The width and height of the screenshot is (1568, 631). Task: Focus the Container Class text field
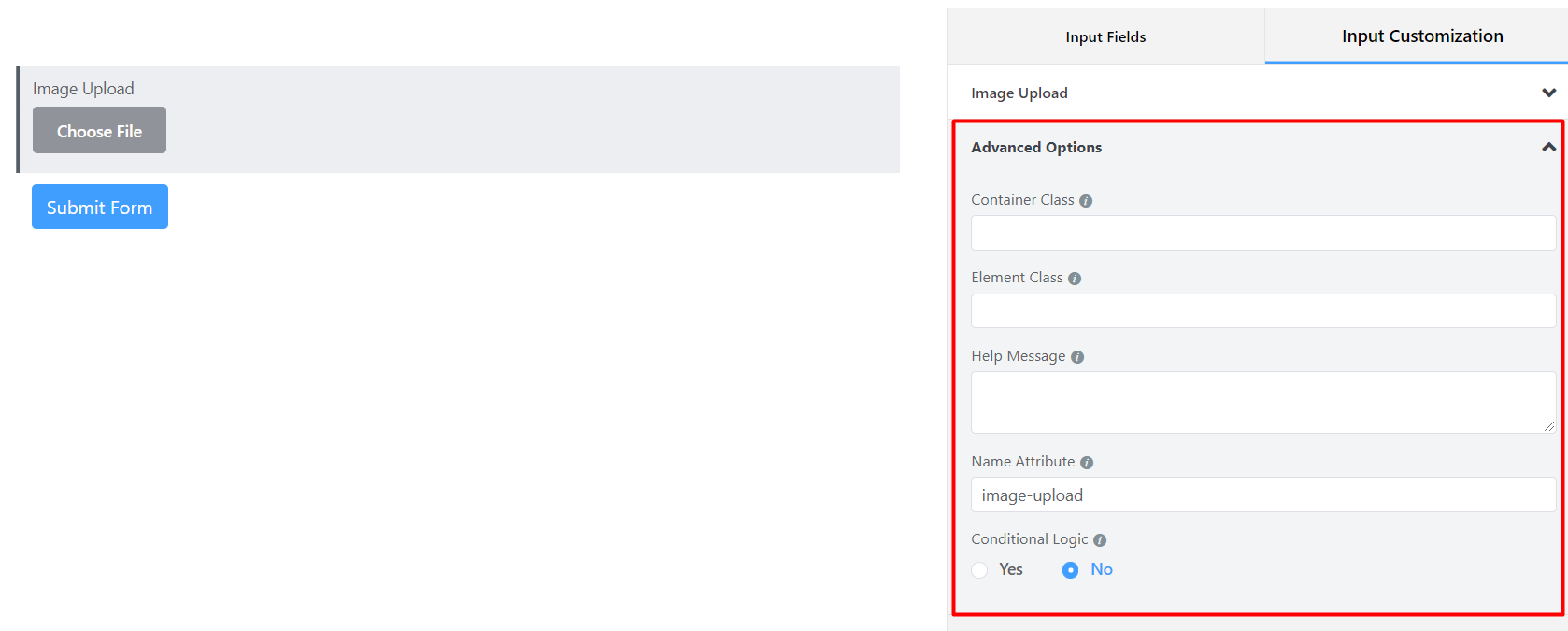[1262, 233]
